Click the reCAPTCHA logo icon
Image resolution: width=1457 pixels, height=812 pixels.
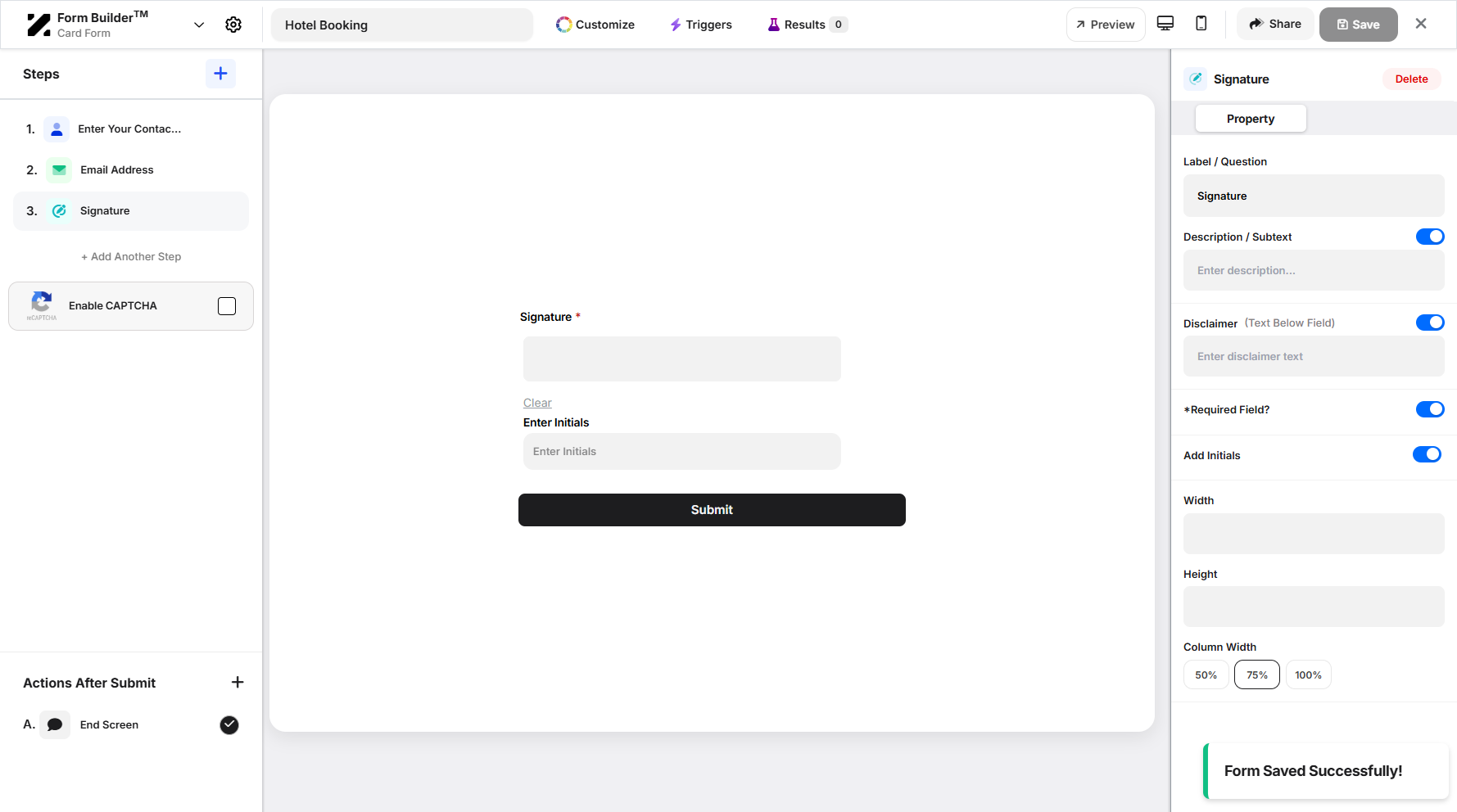[41, 304]
